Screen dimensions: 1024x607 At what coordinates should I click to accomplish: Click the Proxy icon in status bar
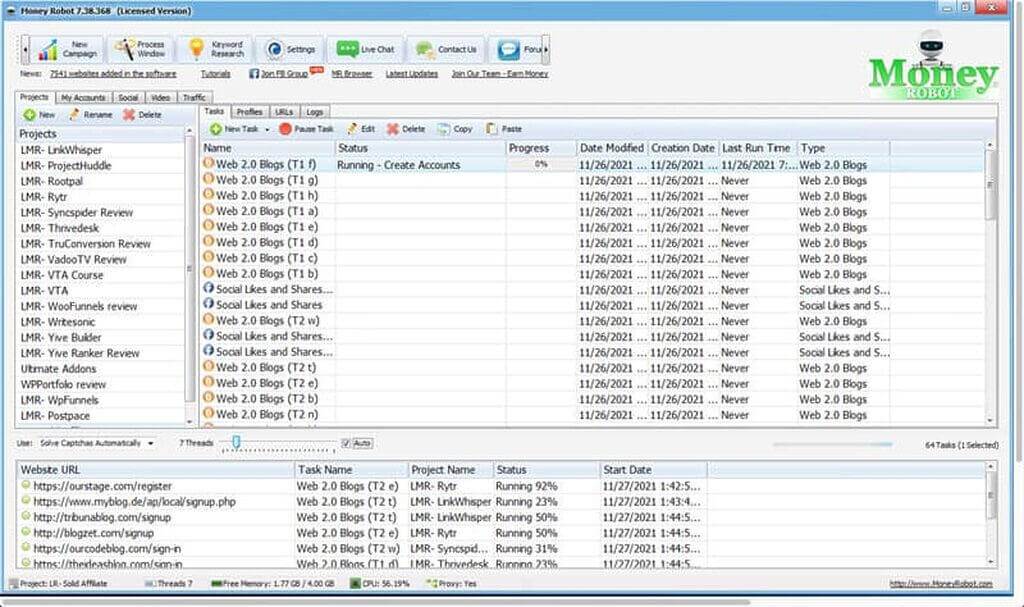(431, 583)
